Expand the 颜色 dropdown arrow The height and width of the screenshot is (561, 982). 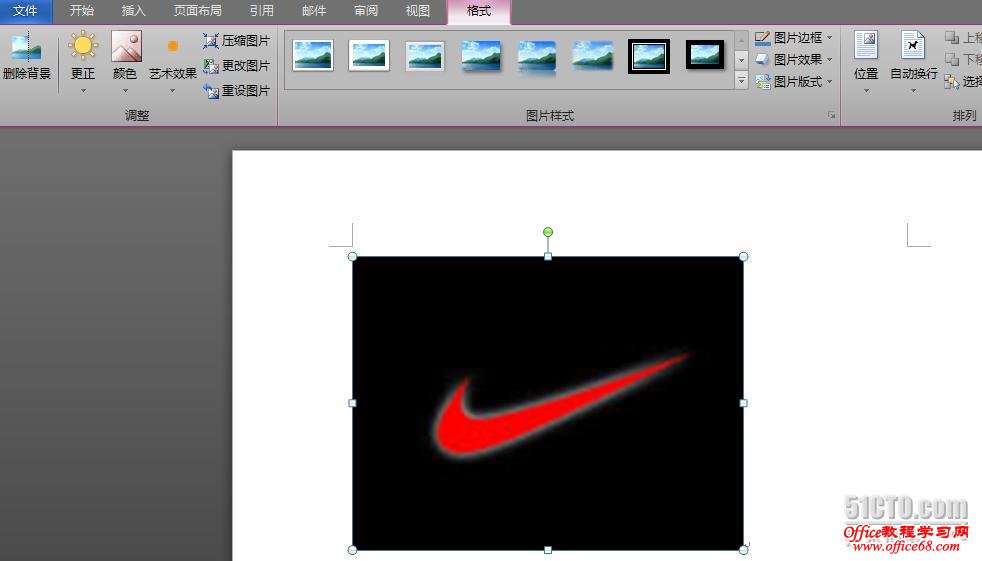click(125, 91)
